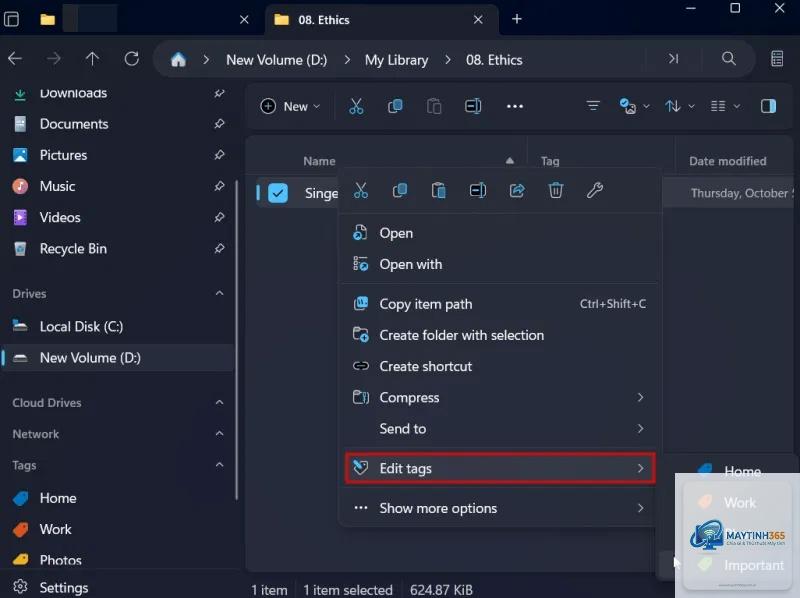The image size is (800, 598).
Task: Close the 08. Ethics tab
Action: 478,20
